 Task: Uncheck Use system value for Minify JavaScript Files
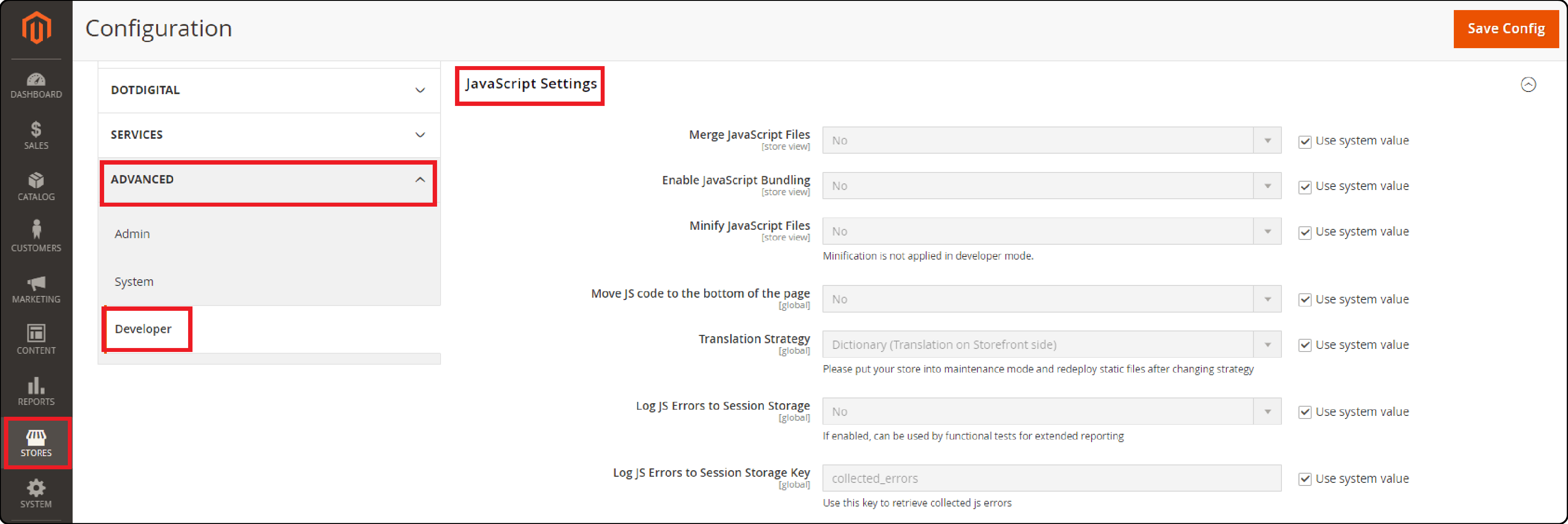(x=1305, y=233)
